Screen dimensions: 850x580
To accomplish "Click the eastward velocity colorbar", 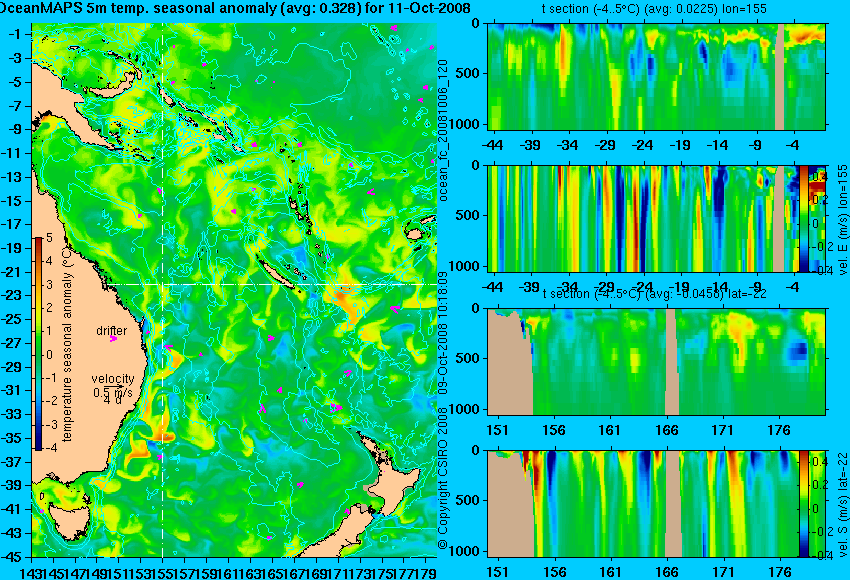I will 804,218.
